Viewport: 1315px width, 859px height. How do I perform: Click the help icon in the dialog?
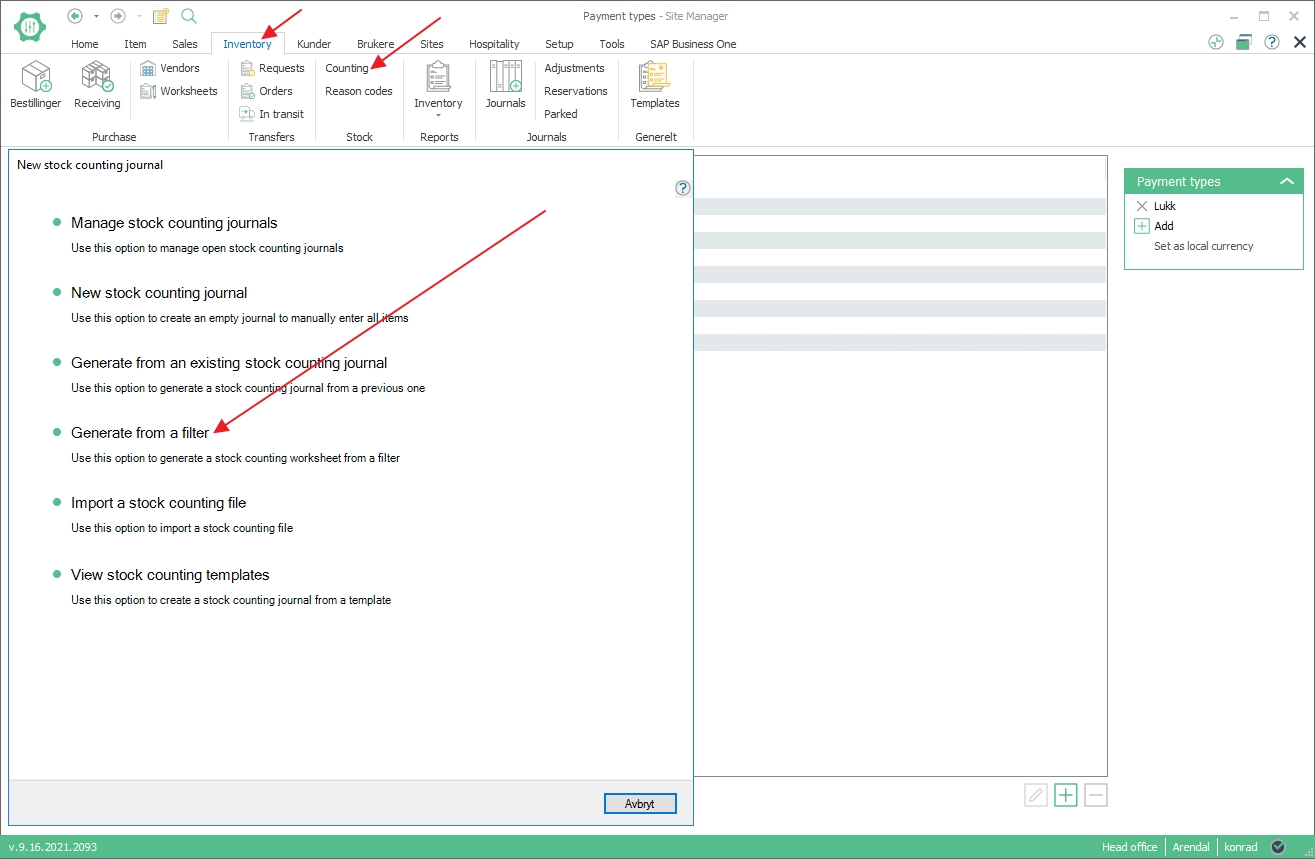tap(683, 188)
